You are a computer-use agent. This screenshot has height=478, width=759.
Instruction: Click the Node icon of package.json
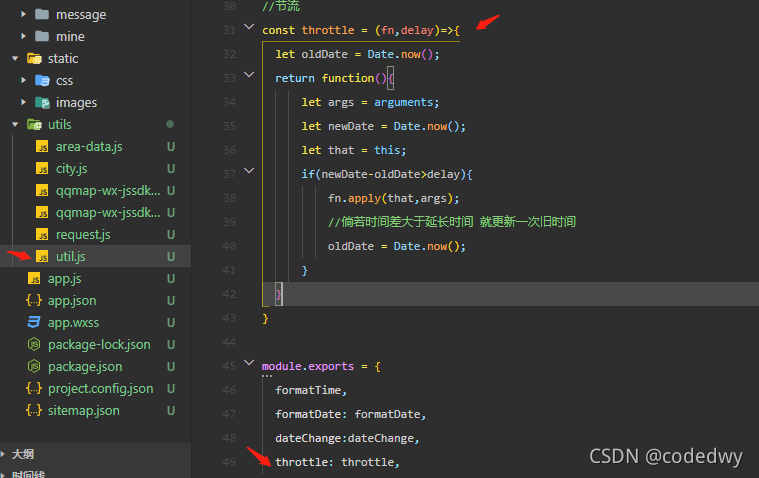[x=34, y=367]
